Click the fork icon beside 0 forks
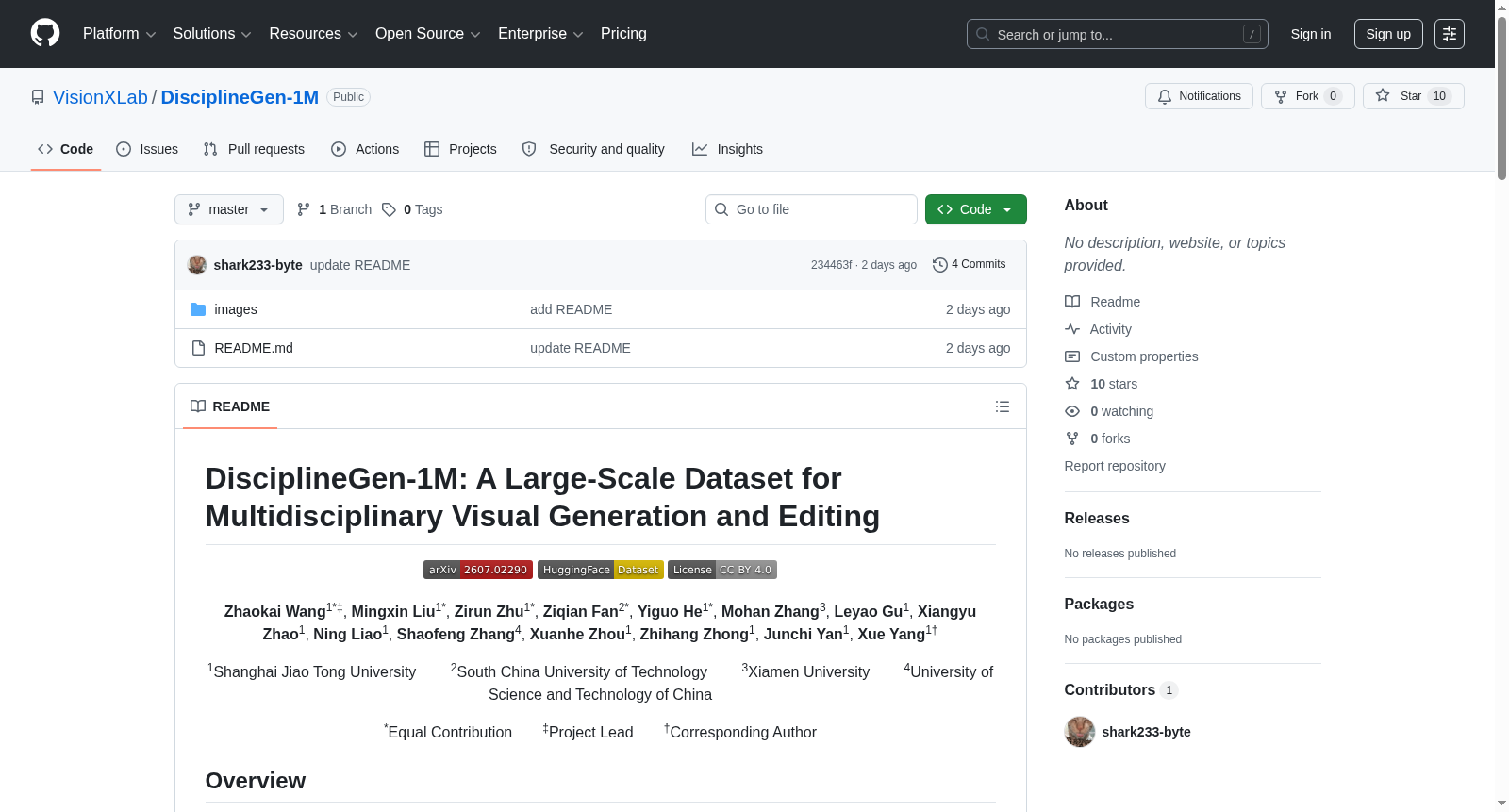Screen dimensions: 1509x812 (x=1072, y=439)
